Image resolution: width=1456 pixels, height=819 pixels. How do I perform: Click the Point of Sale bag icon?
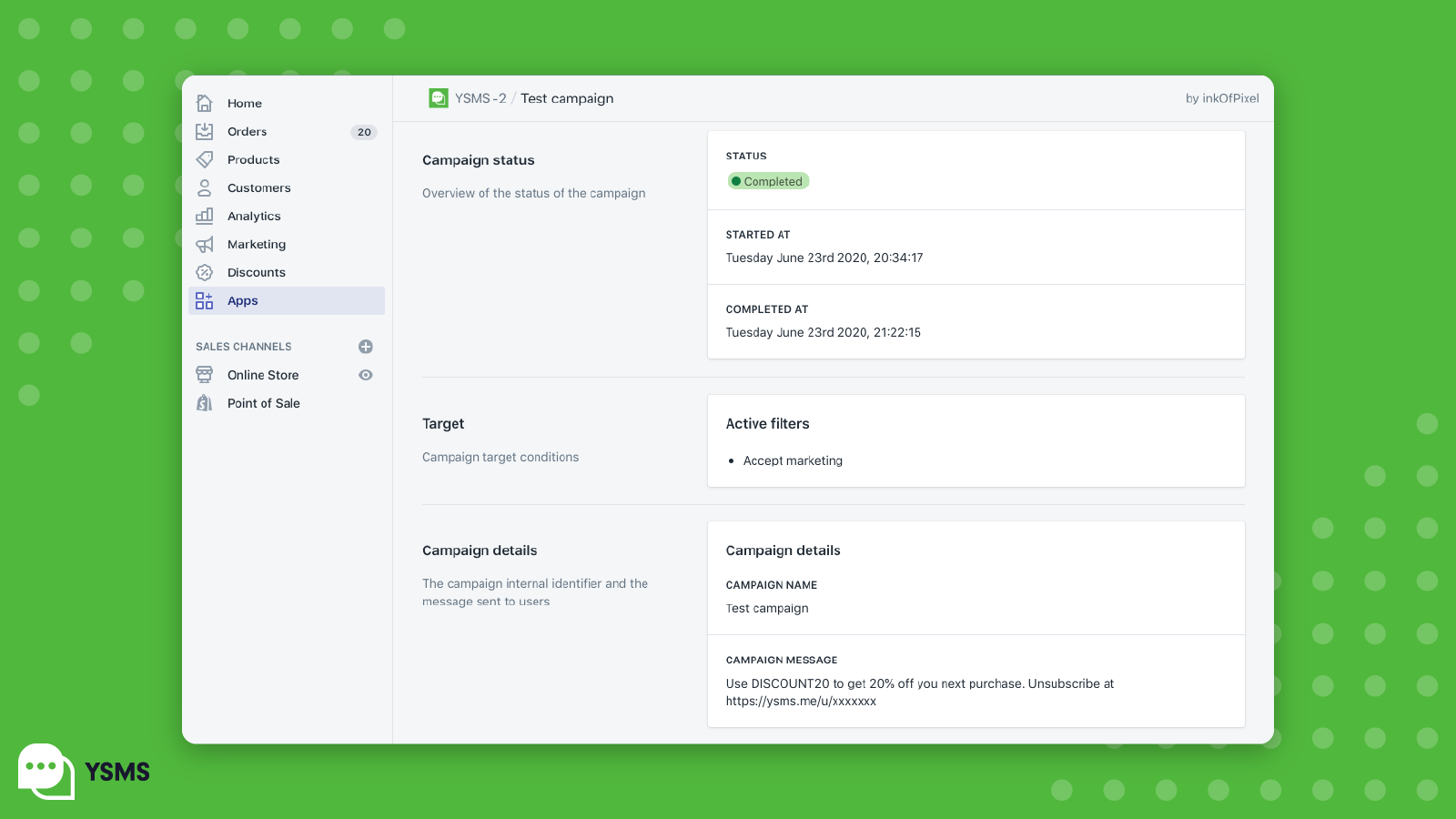[205, 403]
